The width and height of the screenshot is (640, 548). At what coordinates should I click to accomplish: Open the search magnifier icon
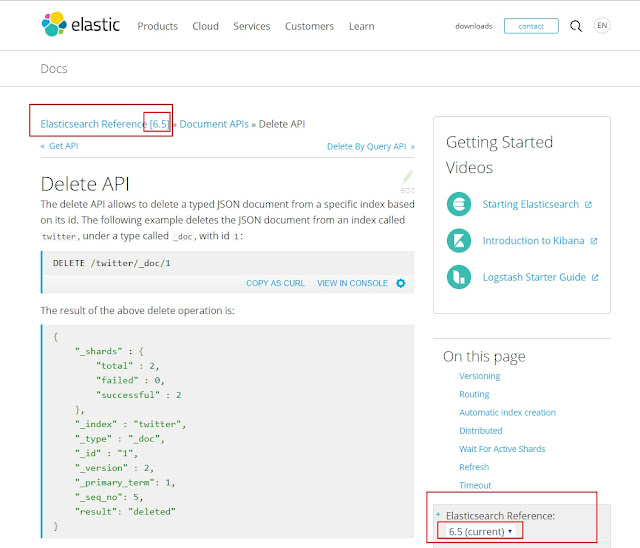(x=575, y=26)
